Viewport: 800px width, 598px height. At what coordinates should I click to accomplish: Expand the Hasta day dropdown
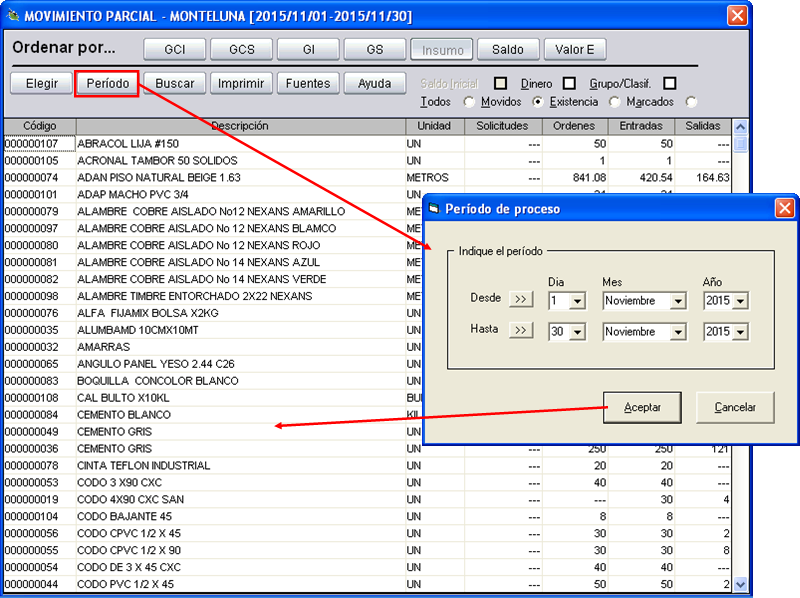pos(577,332)
